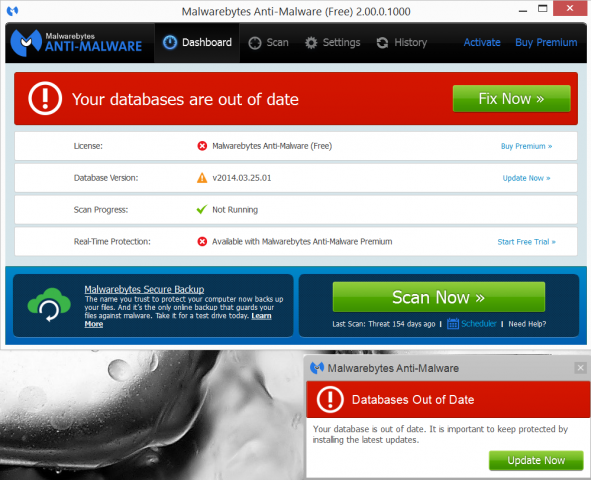Click the Fix Now button
591x480 pixels.
[x=511, y=98]
